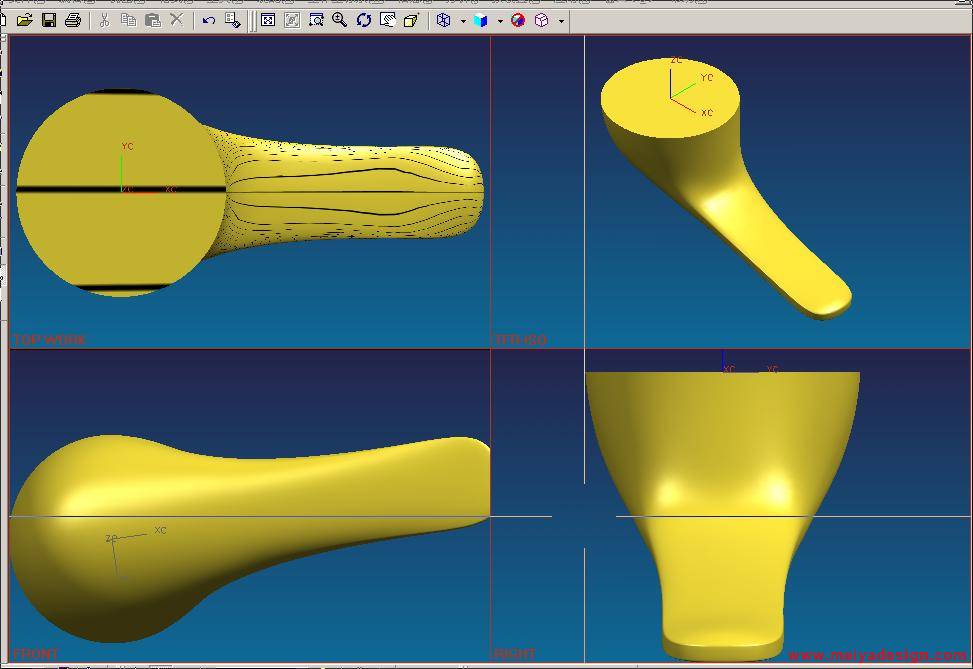
Task: Click the Paste clipboard icon
Action: pyautogui.click(x=152, y=20)
